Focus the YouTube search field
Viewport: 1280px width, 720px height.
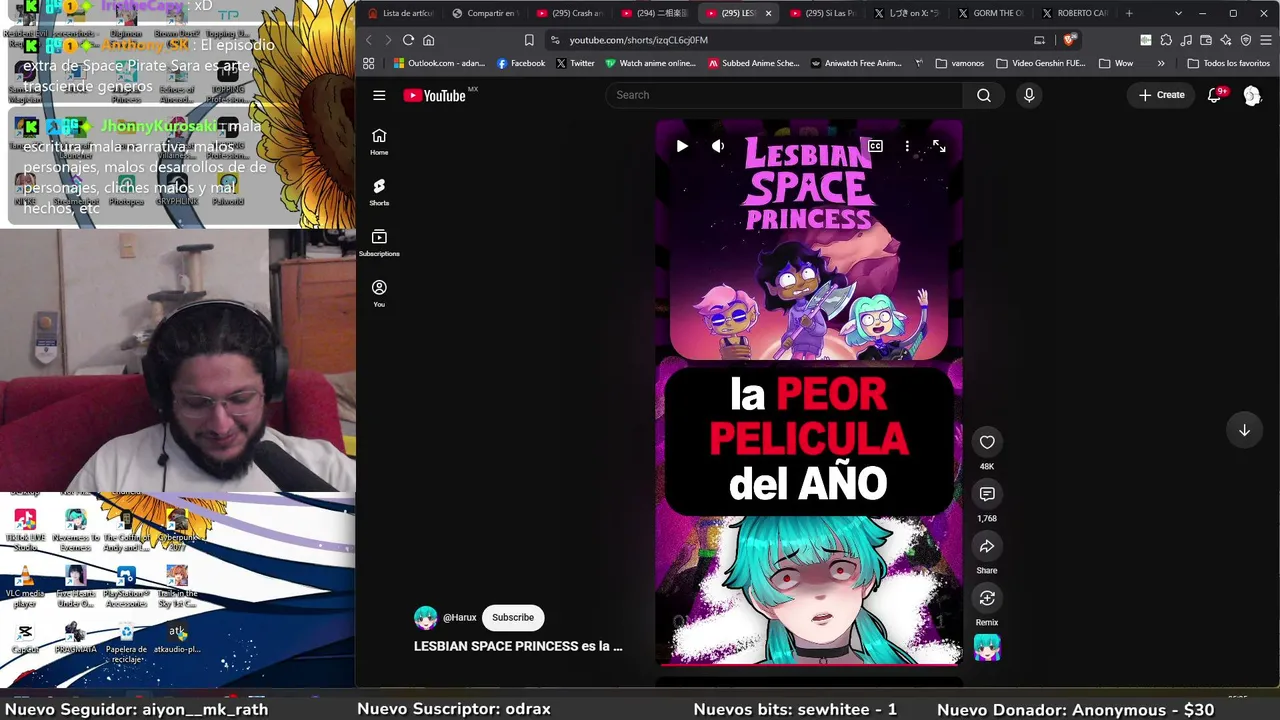tap(784, 95)
